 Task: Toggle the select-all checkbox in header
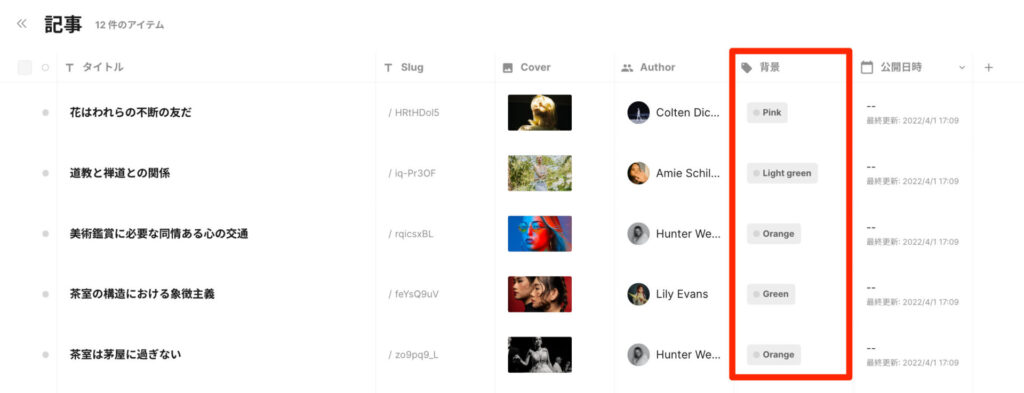coord(25,67)
